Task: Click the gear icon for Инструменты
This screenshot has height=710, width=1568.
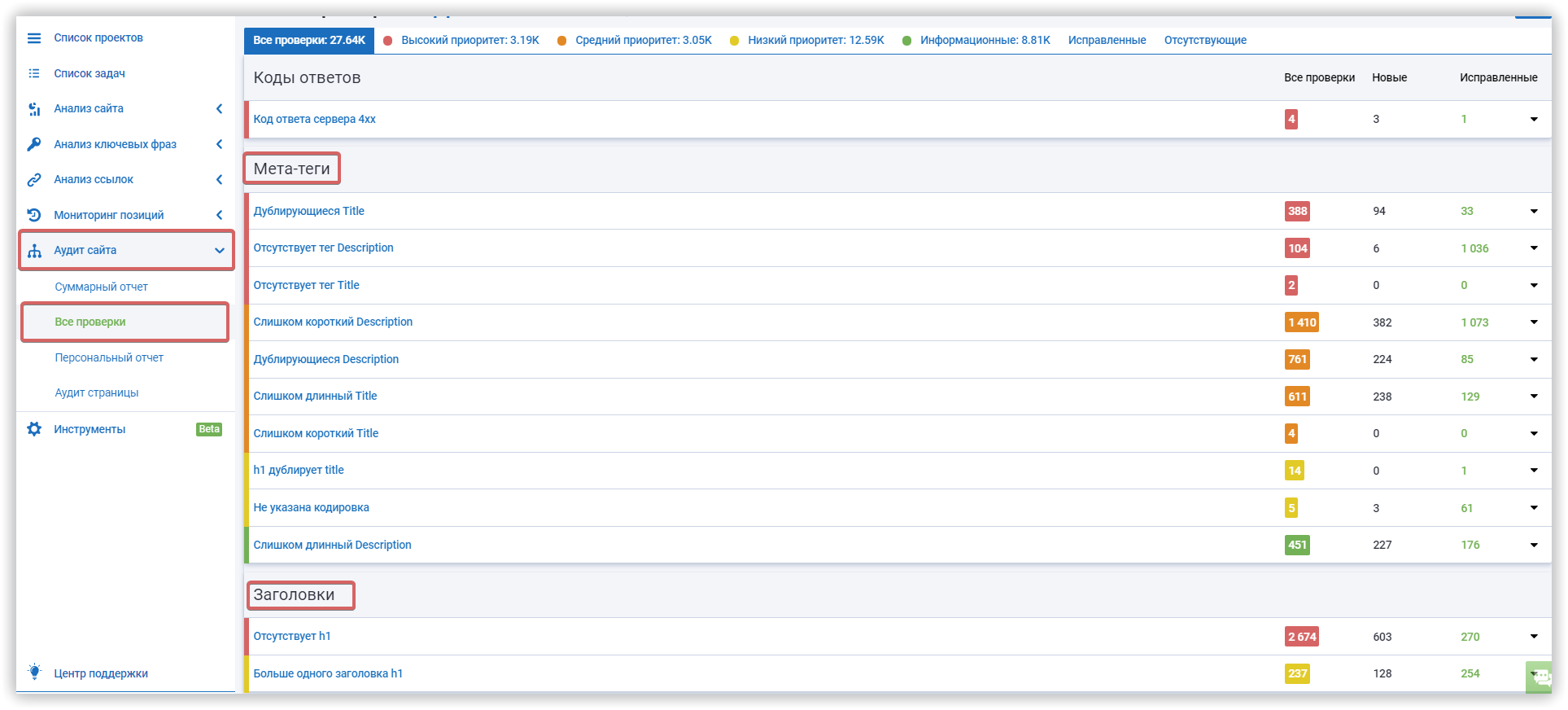Action: tap(34, 429)
